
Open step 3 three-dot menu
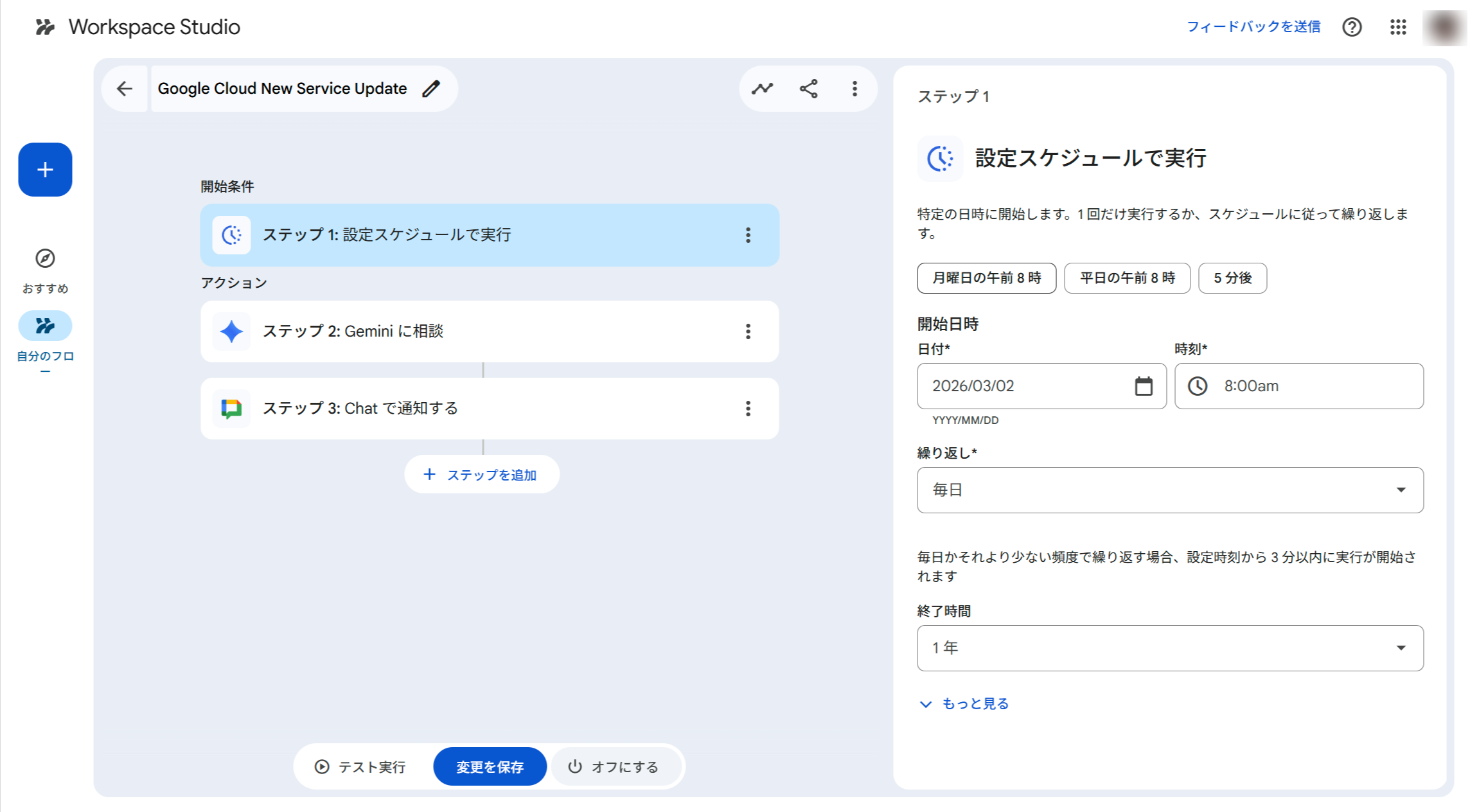pos(748,409)
